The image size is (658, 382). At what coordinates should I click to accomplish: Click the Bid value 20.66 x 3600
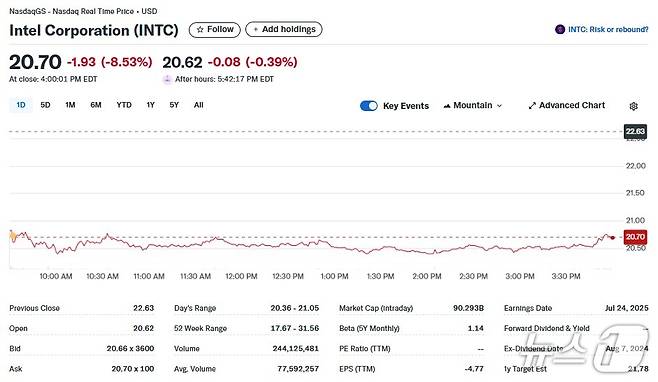pos(130,348)
